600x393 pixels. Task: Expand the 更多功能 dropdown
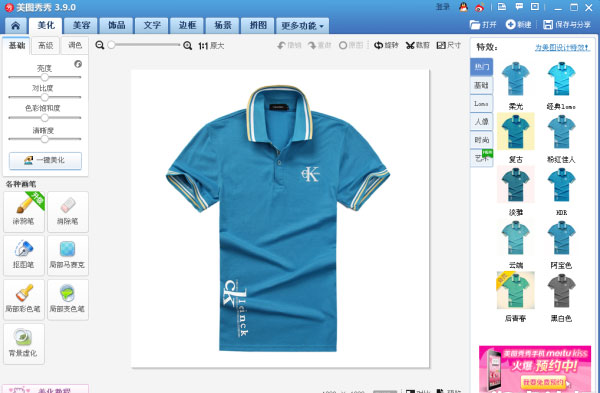coord(302,26)
